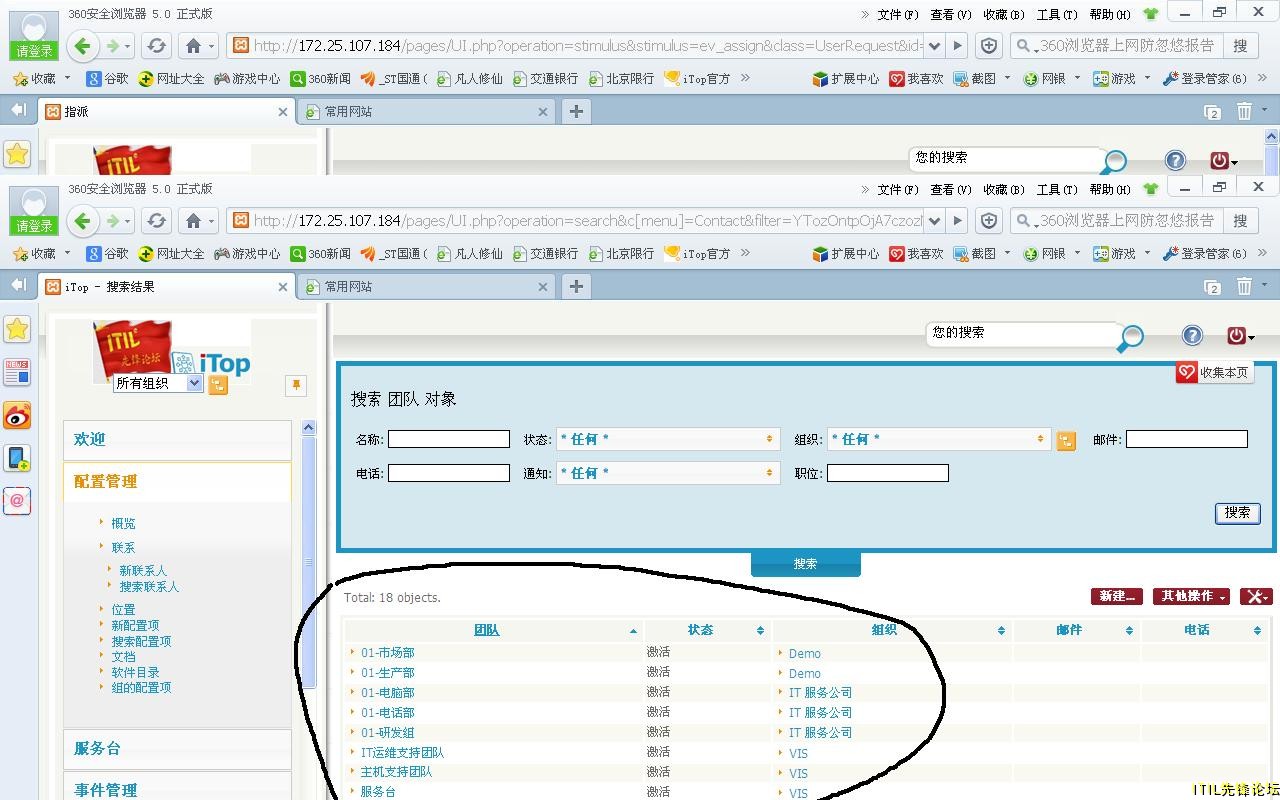This screenshot has width=1280, height=800.
Task: Open the 搜索联系人 menu link
Action: 149,587
